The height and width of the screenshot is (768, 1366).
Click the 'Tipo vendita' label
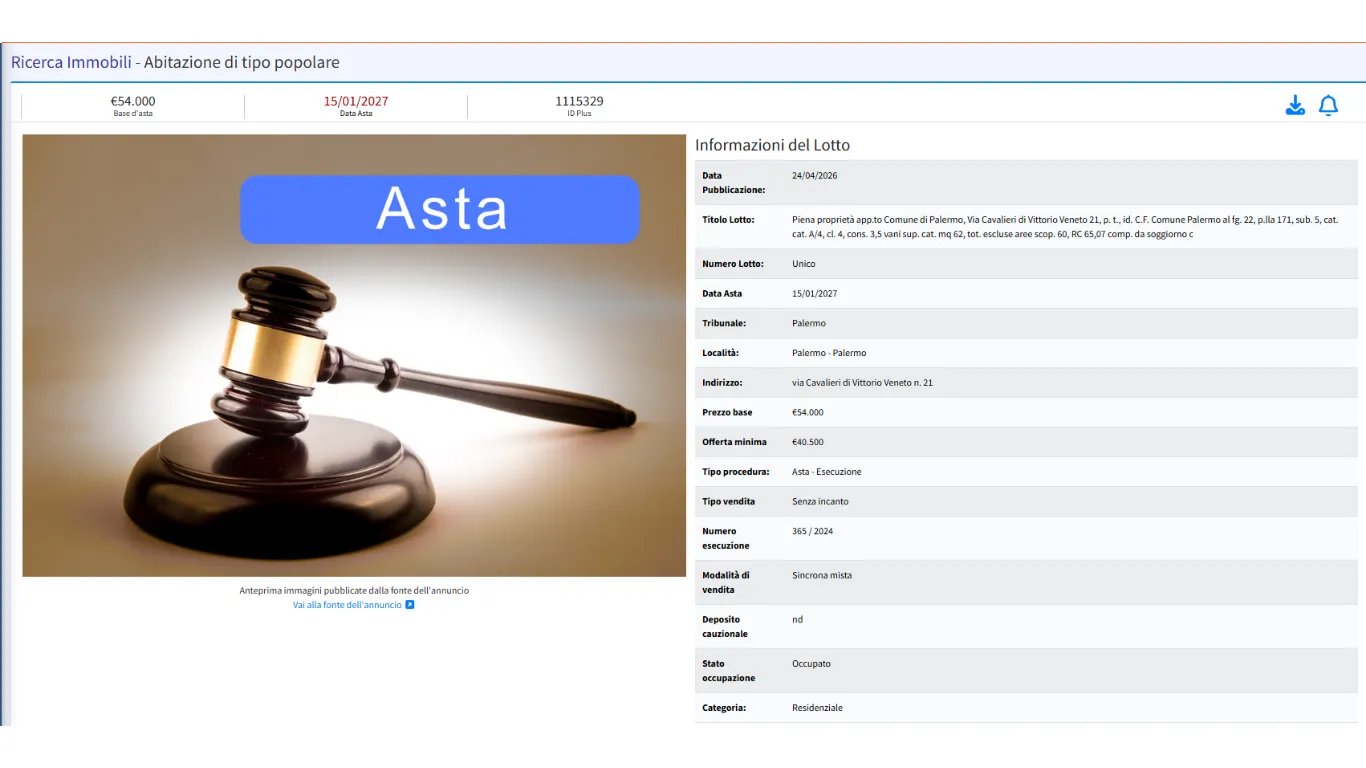(729, 502)
